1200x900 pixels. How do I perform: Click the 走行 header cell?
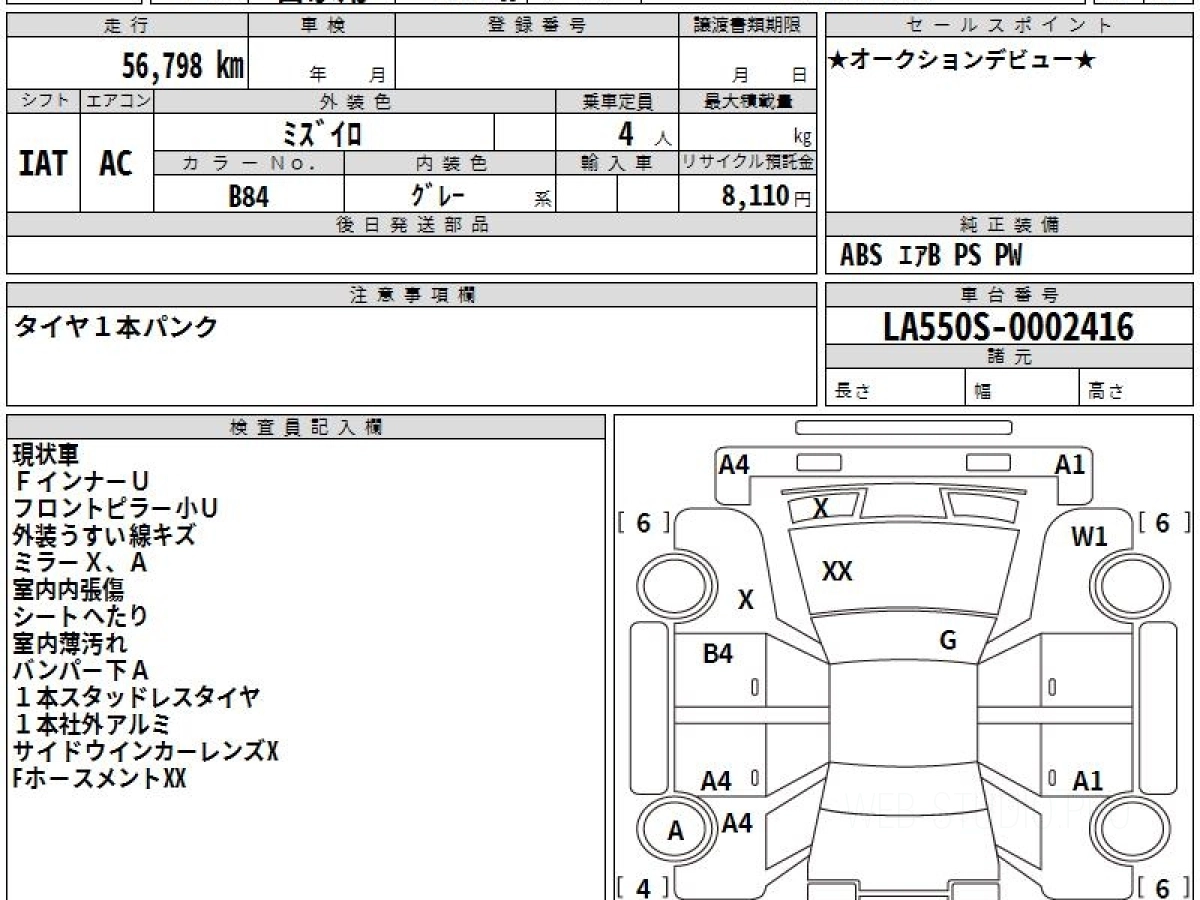coord(126,26)
